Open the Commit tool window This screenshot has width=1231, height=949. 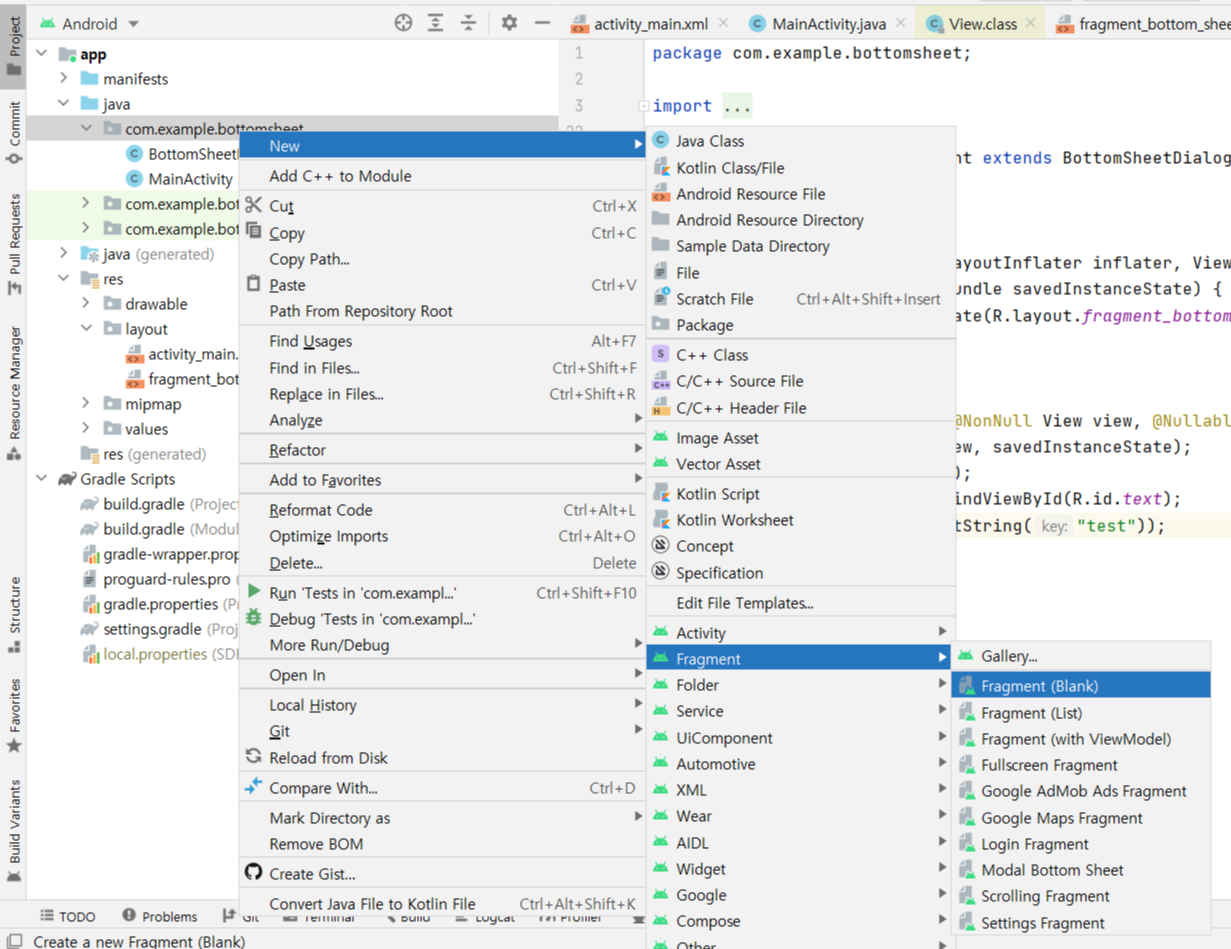[14, 132]
